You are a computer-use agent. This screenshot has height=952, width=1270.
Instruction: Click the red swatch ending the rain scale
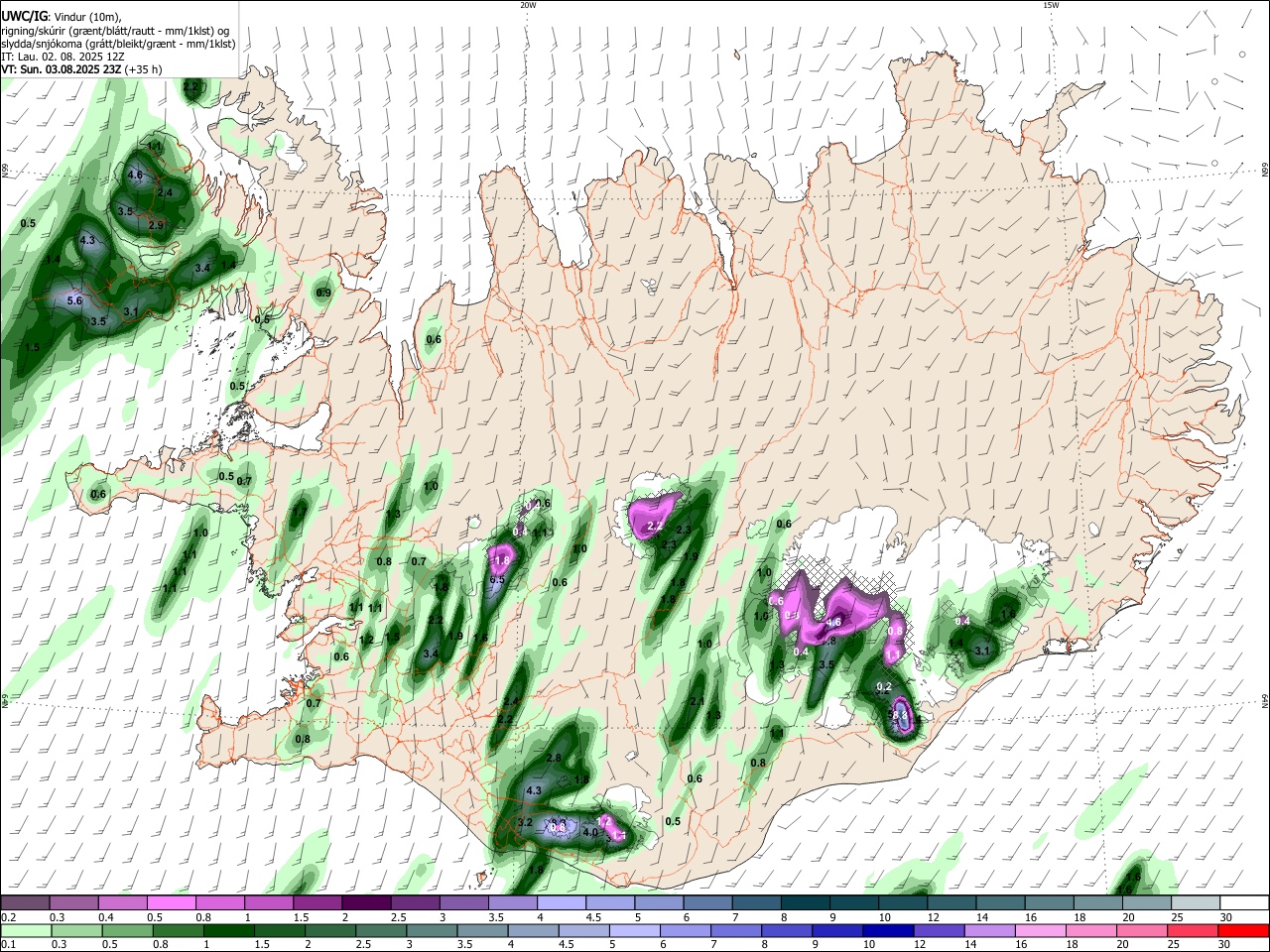1242,930
